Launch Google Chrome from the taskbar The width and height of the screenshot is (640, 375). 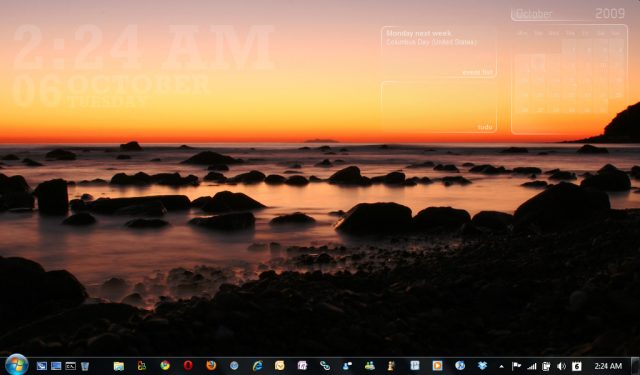(165, 365)
